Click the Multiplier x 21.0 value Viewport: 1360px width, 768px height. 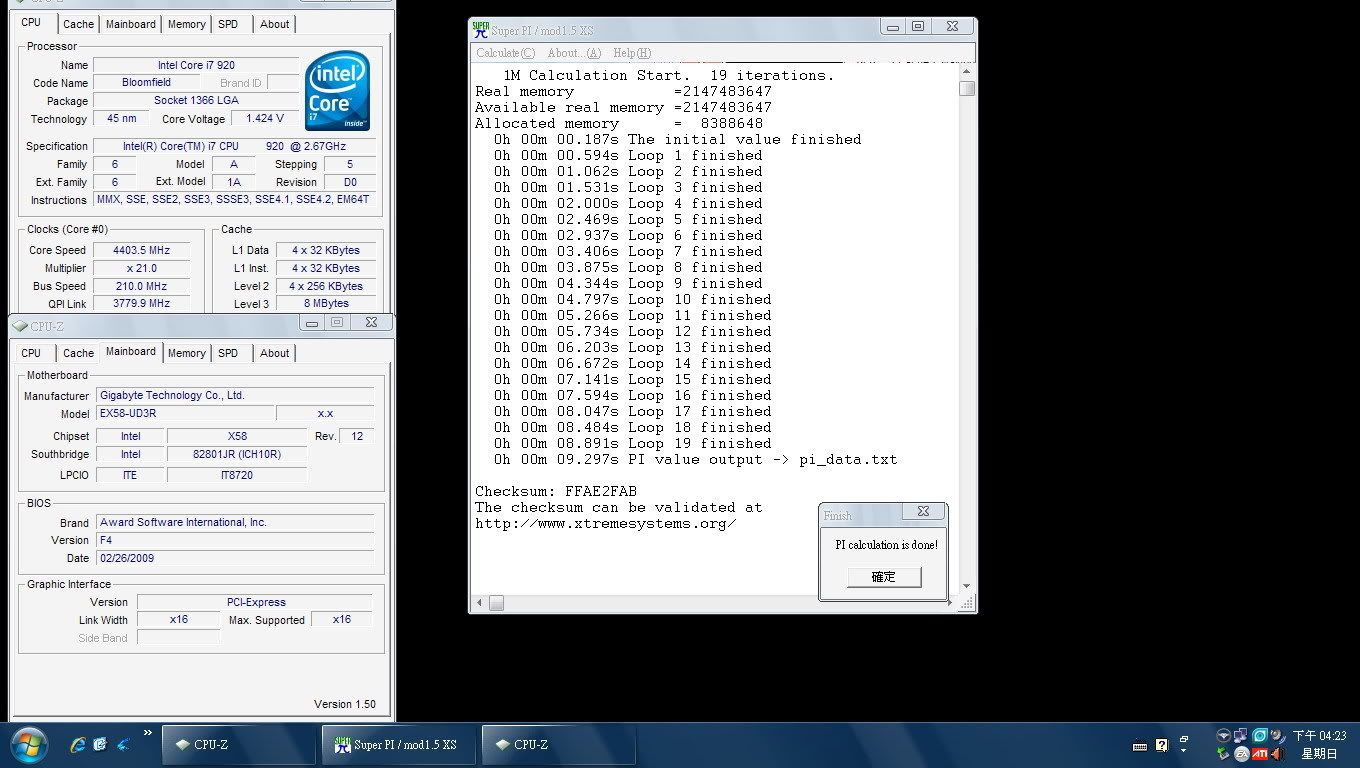[x=140, y=268]
